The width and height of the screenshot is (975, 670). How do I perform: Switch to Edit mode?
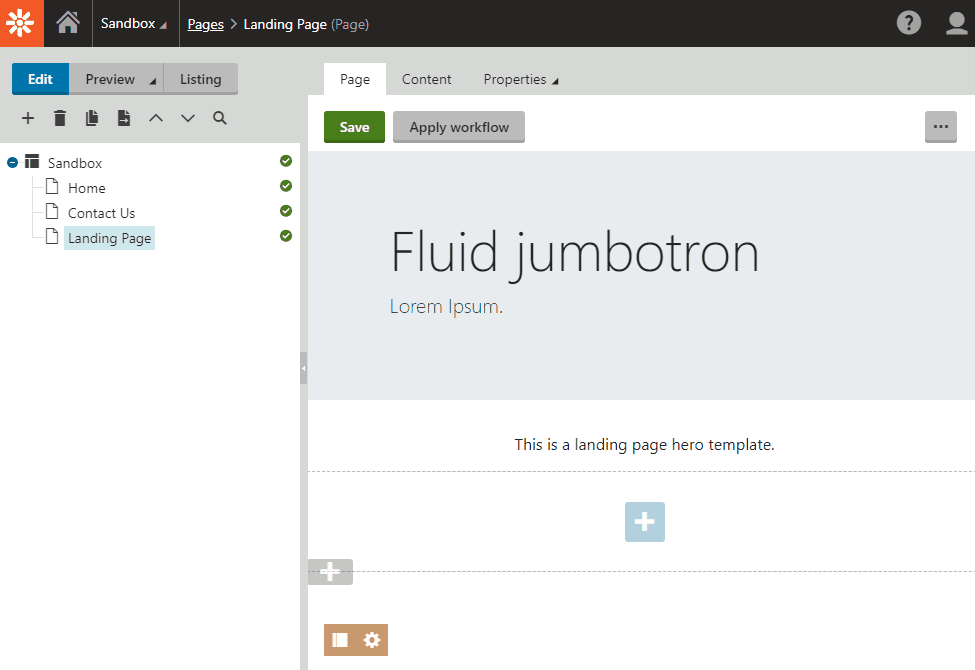[x=40, y=79]
